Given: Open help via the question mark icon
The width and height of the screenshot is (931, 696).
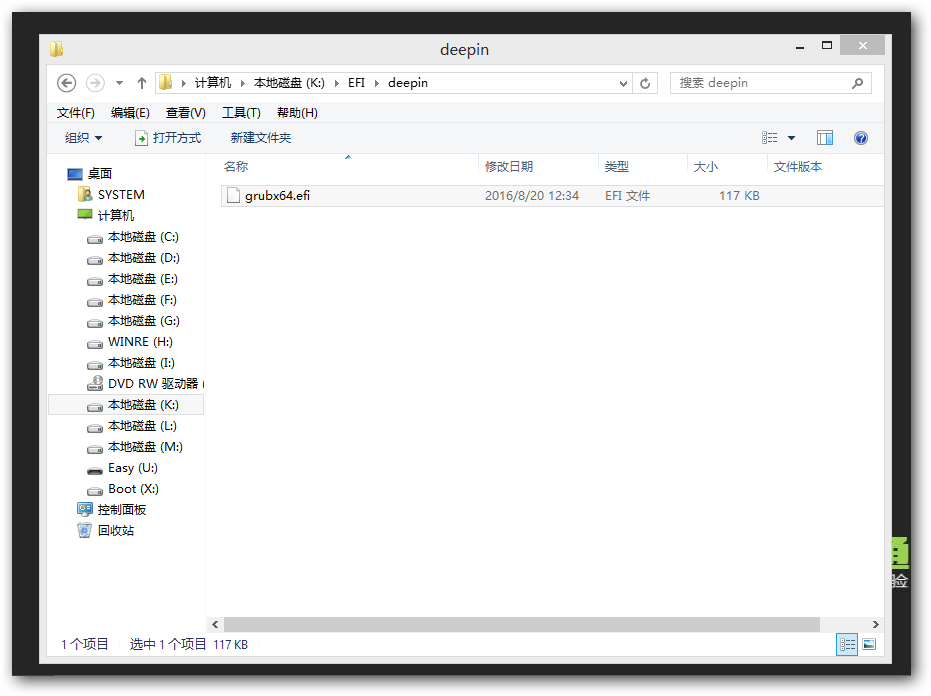Looking at the screenshot, I should tap(860, 138).
